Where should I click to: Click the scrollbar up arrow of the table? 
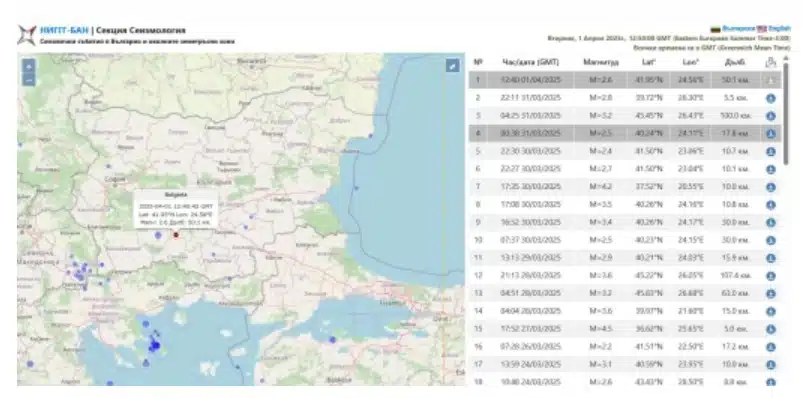[x=786, y=58]
